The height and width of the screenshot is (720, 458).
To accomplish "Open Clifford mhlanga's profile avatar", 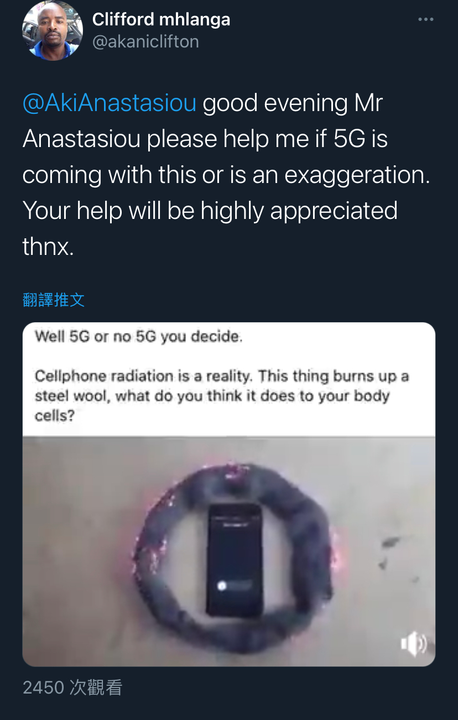I will pos(52,30).
